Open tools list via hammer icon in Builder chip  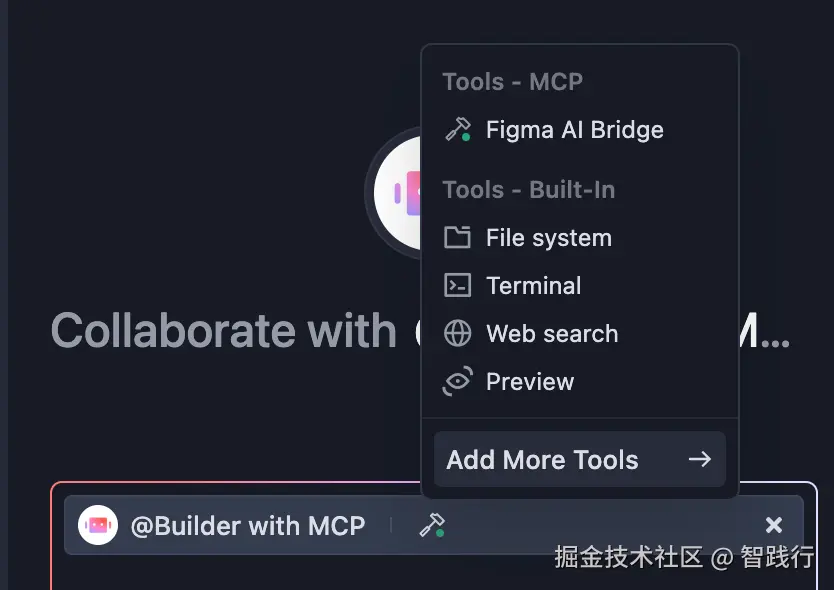[432, 525]
